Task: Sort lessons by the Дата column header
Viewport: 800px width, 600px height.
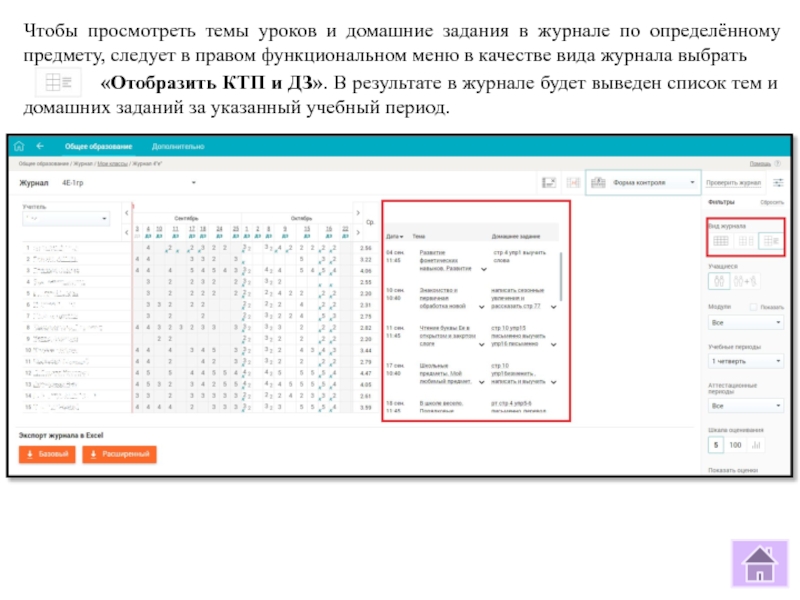Action: coord(394,236)
